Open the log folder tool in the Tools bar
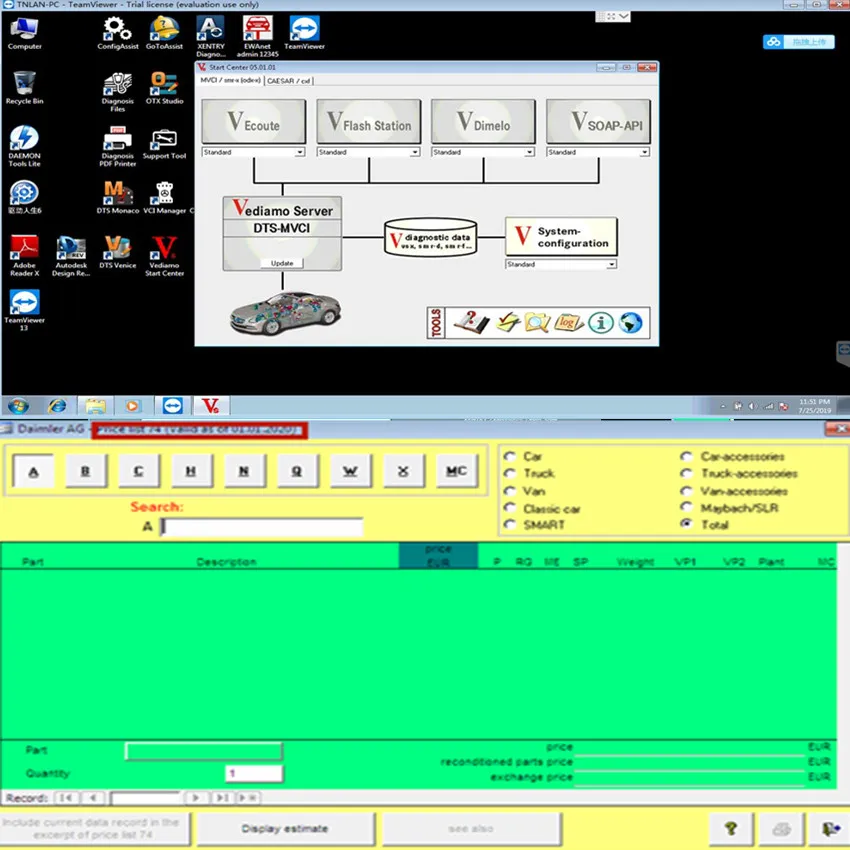Image resolution: width=850 pixels, height=850 pixels. pos(568,323)
